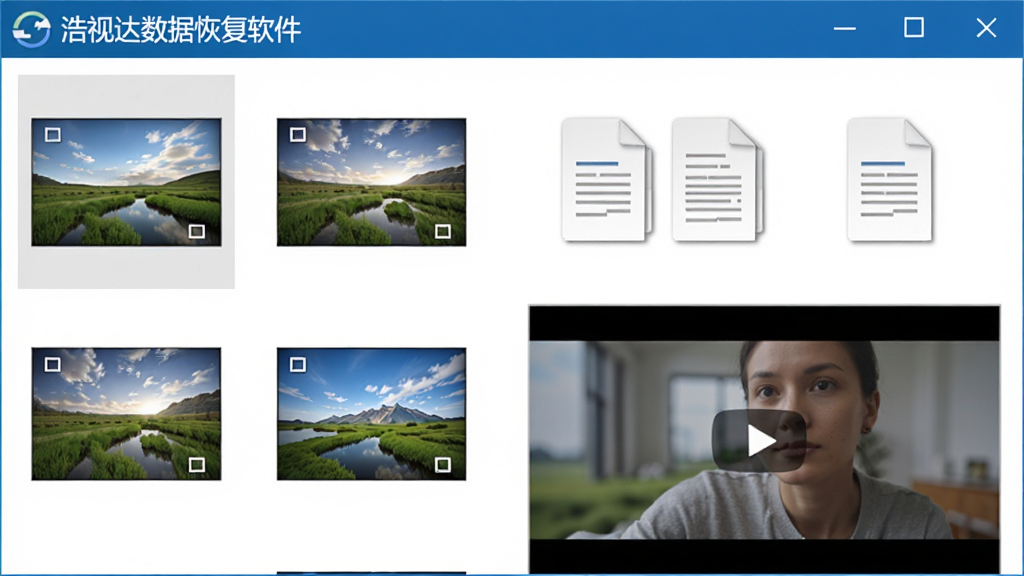Select the upper-right landscape photo thumbnail
1024x576 pixels.
point(371,182)
